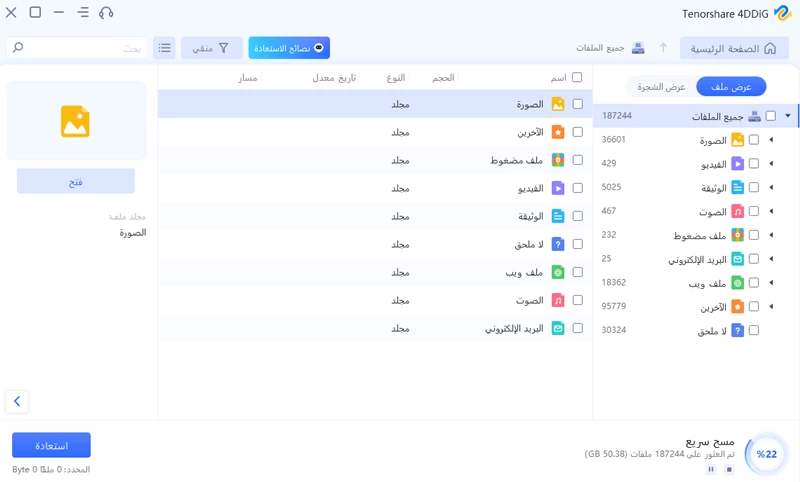Image resolution: width=800 pixels, height=482 pixels.
Task: Sort by الحجم column header
Action: [443, 78]
